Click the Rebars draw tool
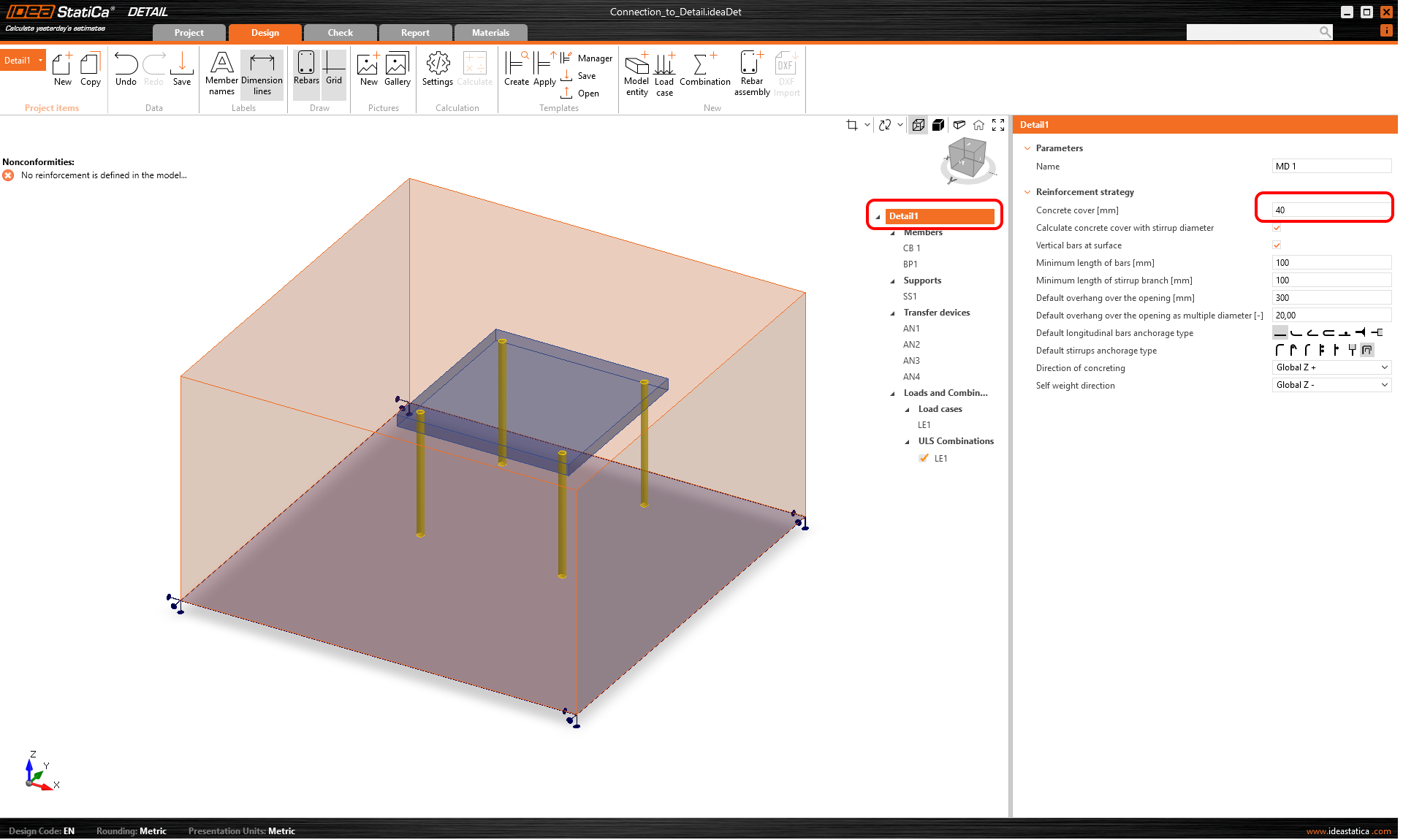1403x840 pixels. click(x=306, y=69)
